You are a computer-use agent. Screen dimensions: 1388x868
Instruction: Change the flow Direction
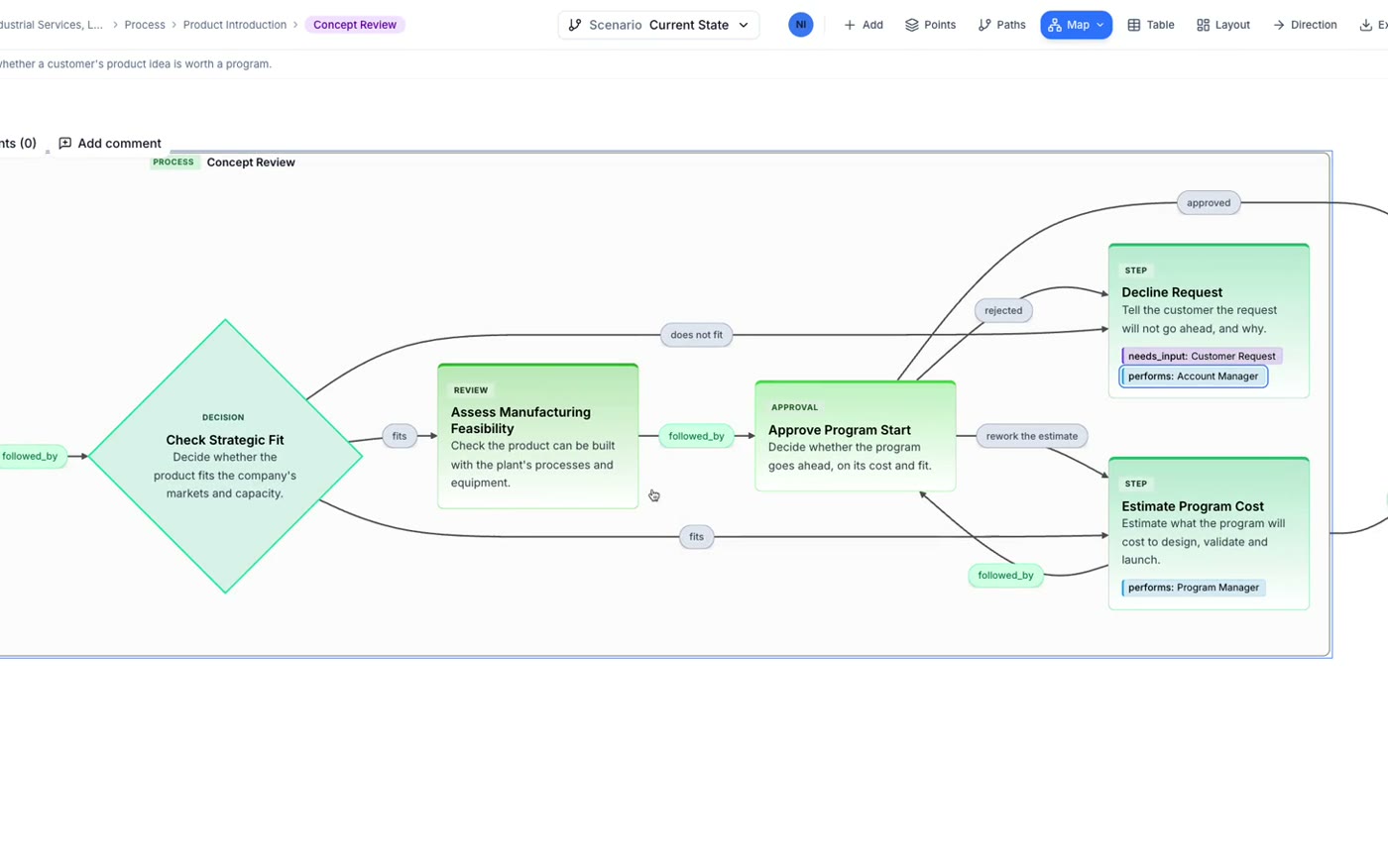coord(1305,25)
